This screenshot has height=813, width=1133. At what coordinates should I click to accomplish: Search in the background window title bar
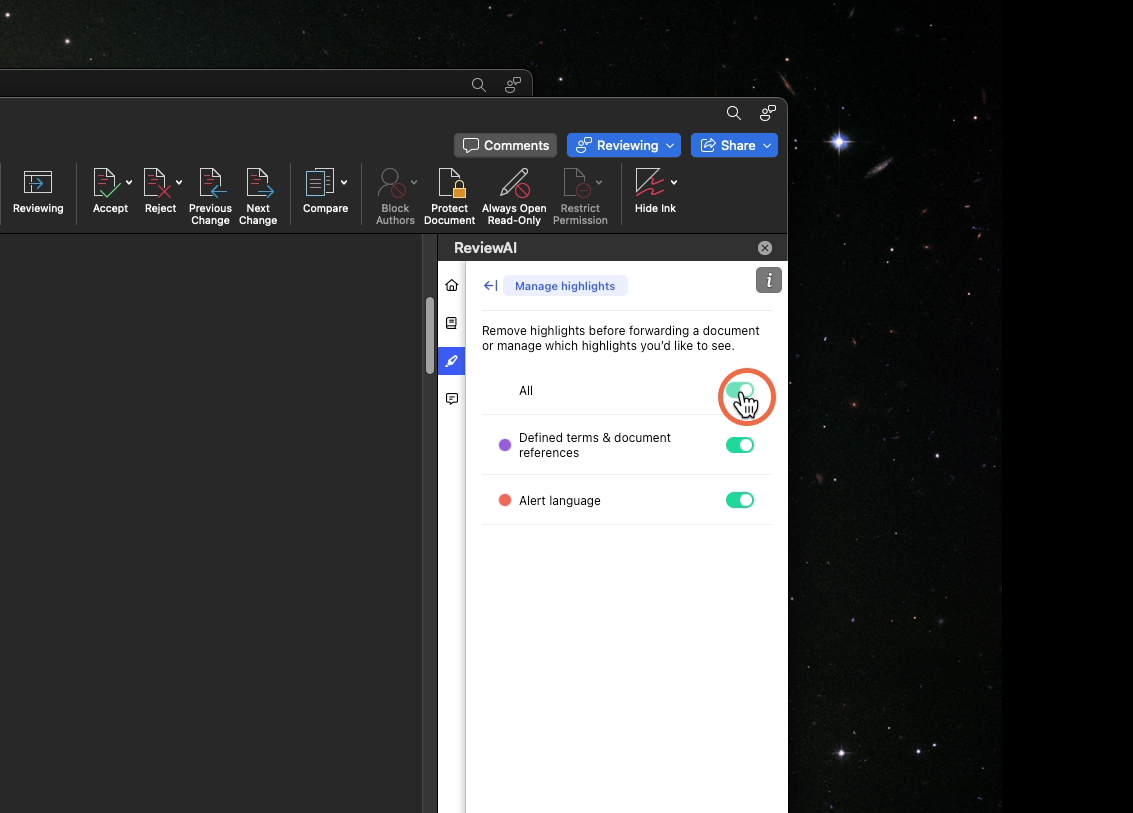478,85
